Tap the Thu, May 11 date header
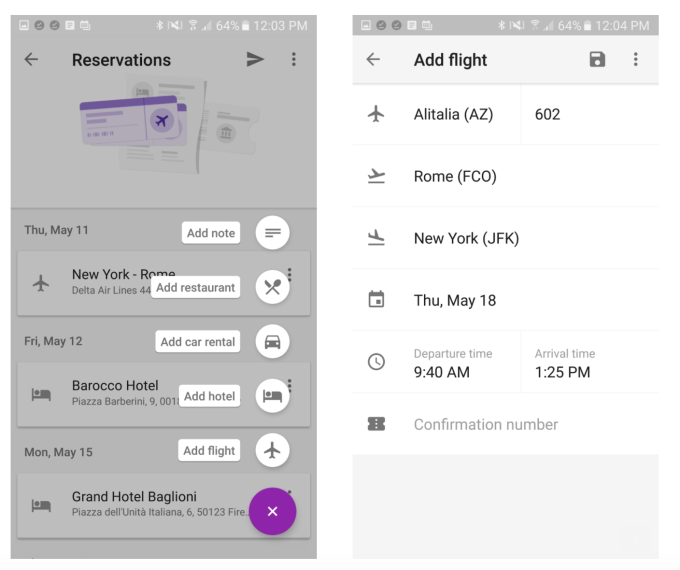Image resolution: width=680 pixels, height=570 pixels. click(x=56, y=230)
